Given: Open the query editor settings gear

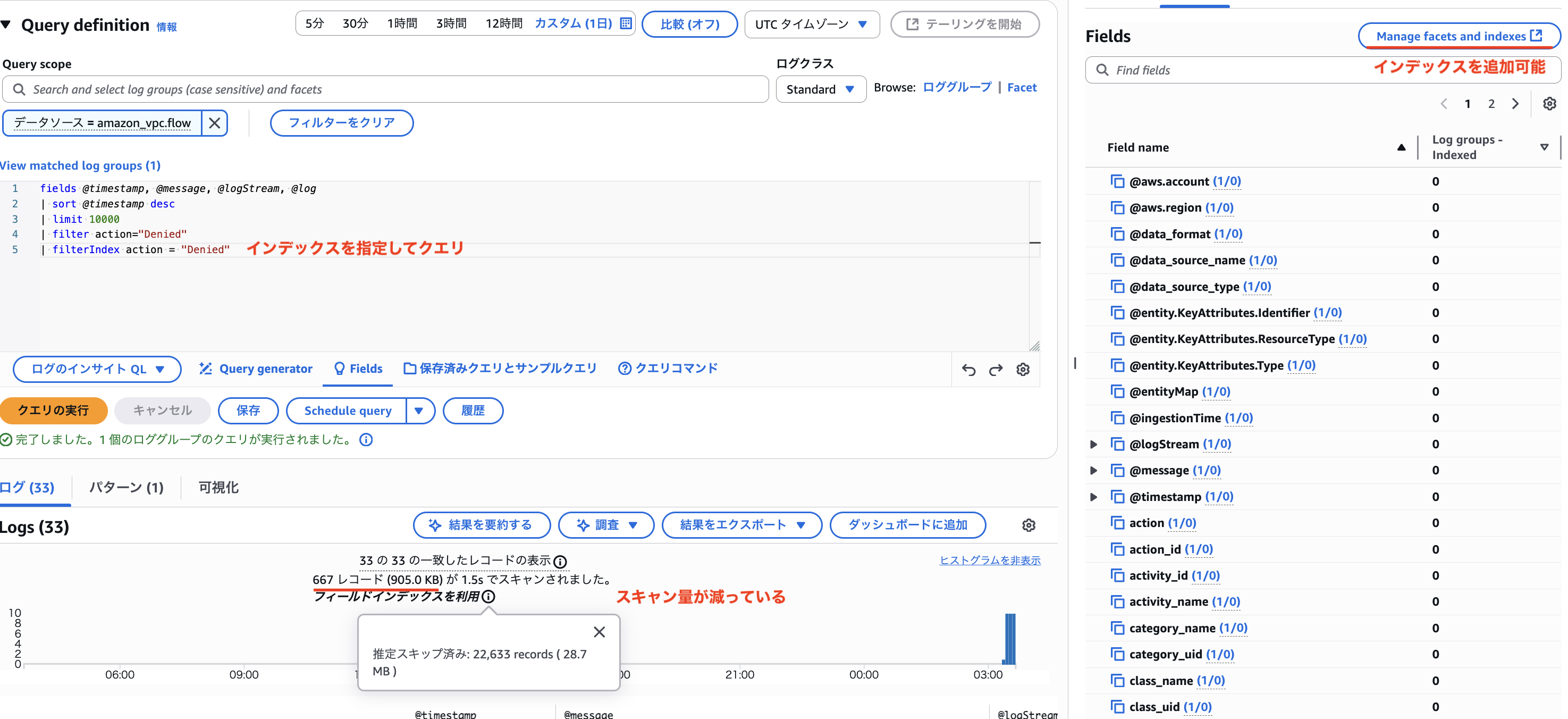Looking at the screenshot, I should [x=1023, y=370].
